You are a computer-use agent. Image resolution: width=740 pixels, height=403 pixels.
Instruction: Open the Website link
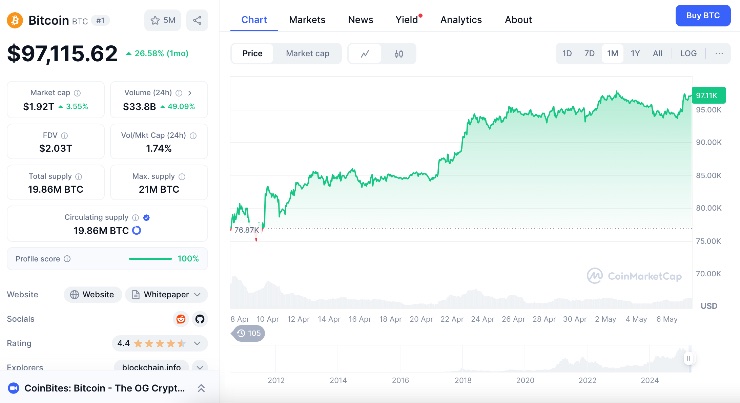coord(92,294)
